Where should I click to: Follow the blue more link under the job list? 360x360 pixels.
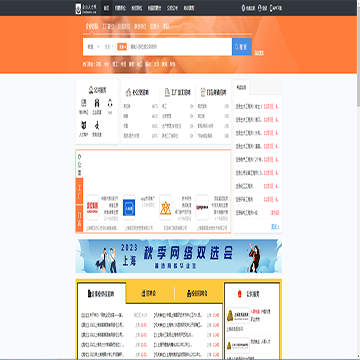[x=275, y=227]
